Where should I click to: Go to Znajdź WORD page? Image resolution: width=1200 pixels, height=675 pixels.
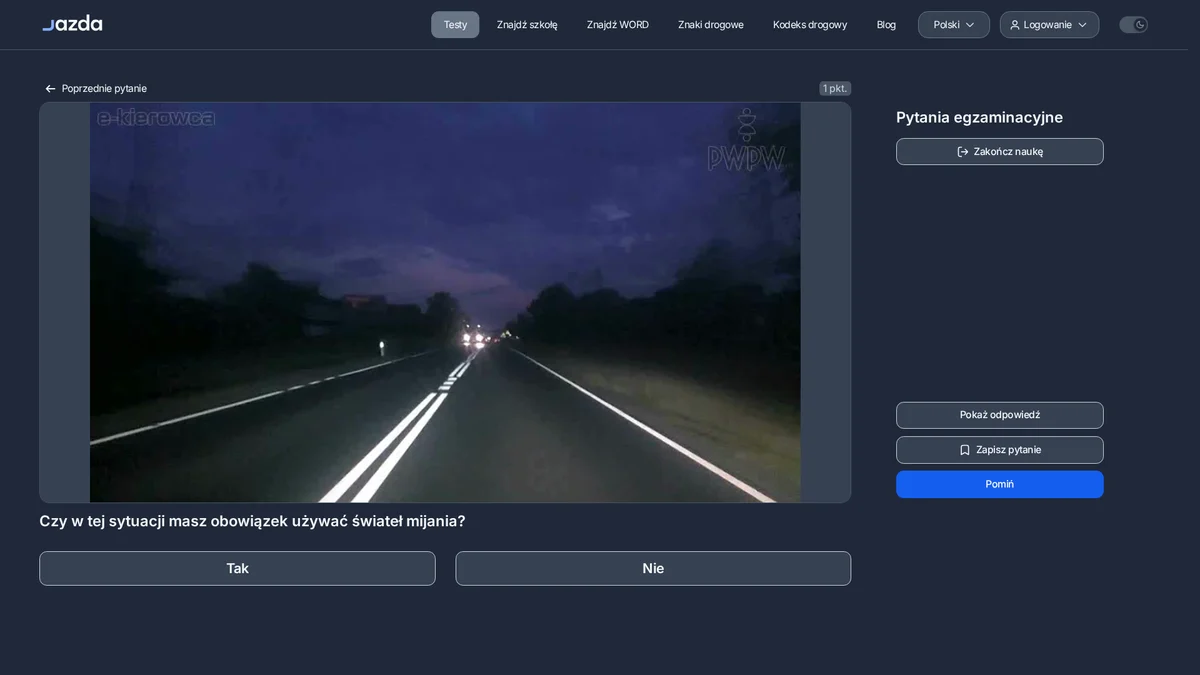click(618, 25)
